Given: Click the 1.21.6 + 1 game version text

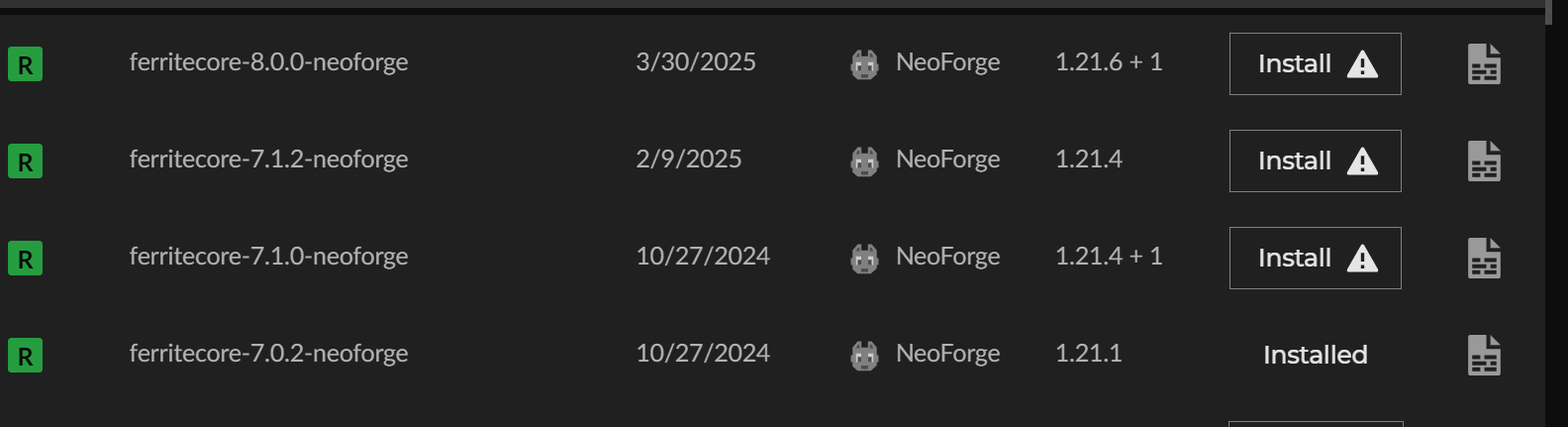Looking at the screenshot, I should tap(1109, 62).
